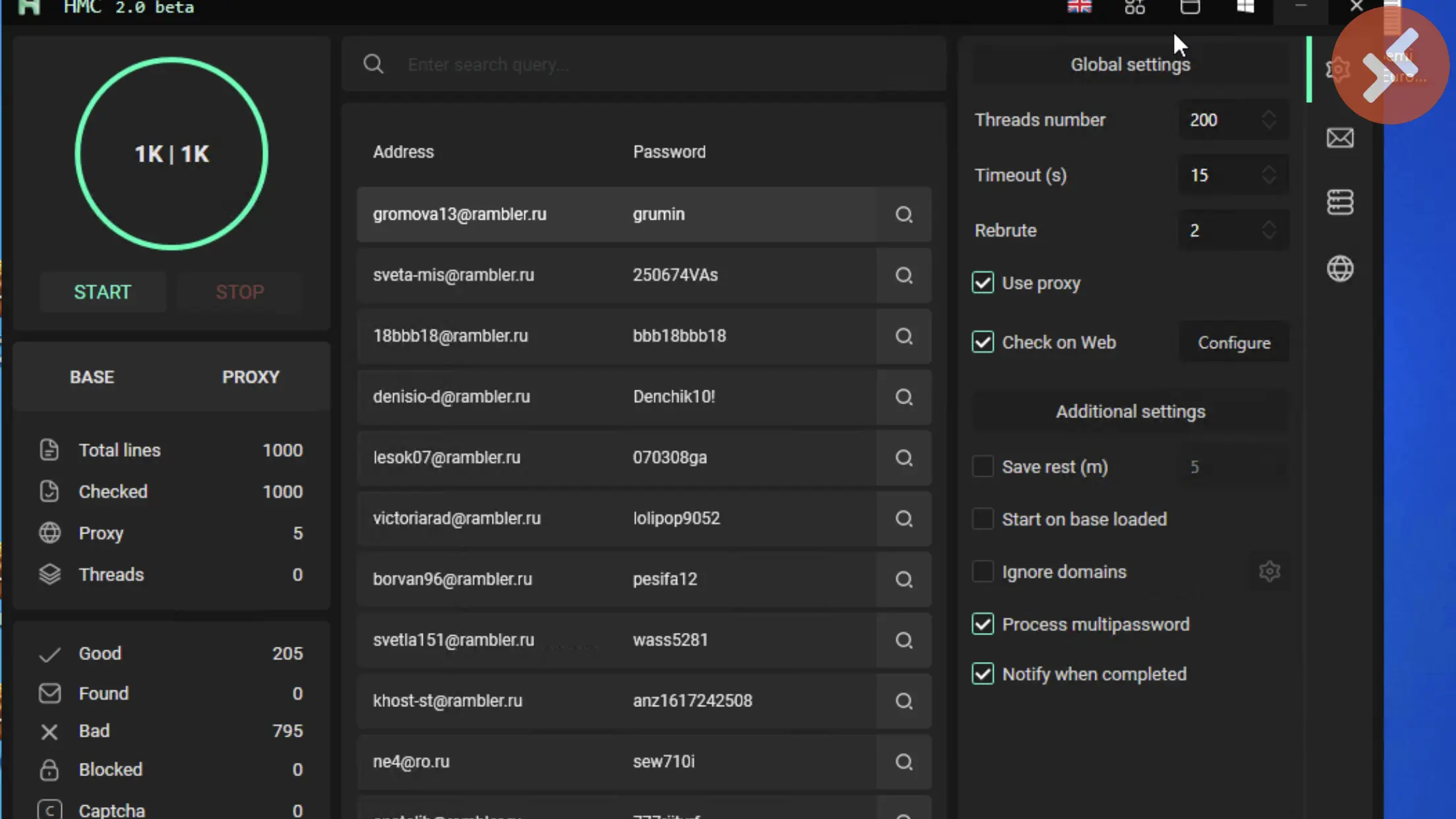
Task: Open the mail results panel icon
Action: pos(1340,138)
